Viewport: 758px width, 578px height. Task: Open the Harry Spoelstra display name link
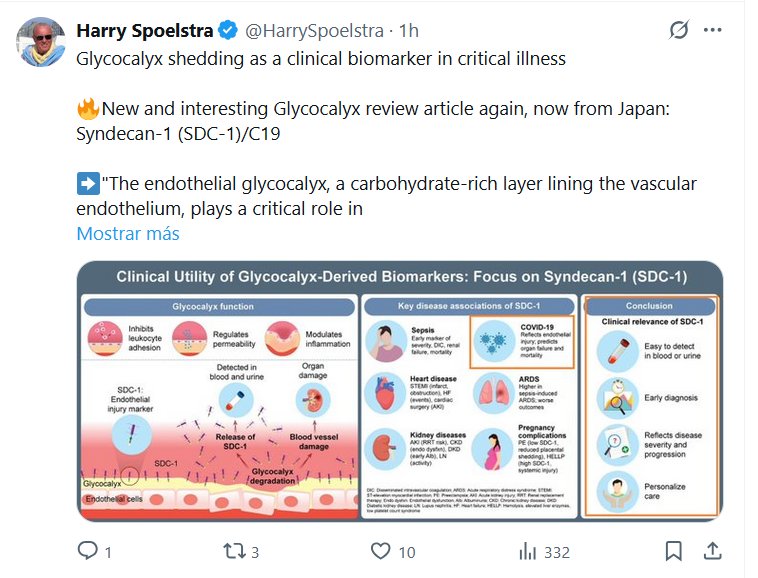click(x=146, y=31)
